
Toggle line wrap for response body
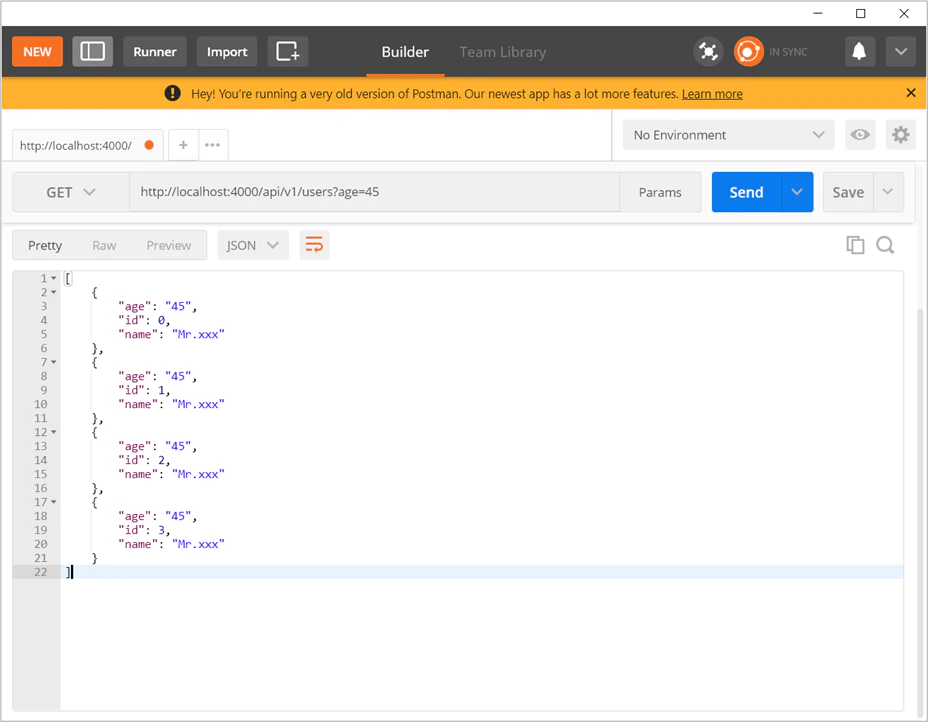314,245
